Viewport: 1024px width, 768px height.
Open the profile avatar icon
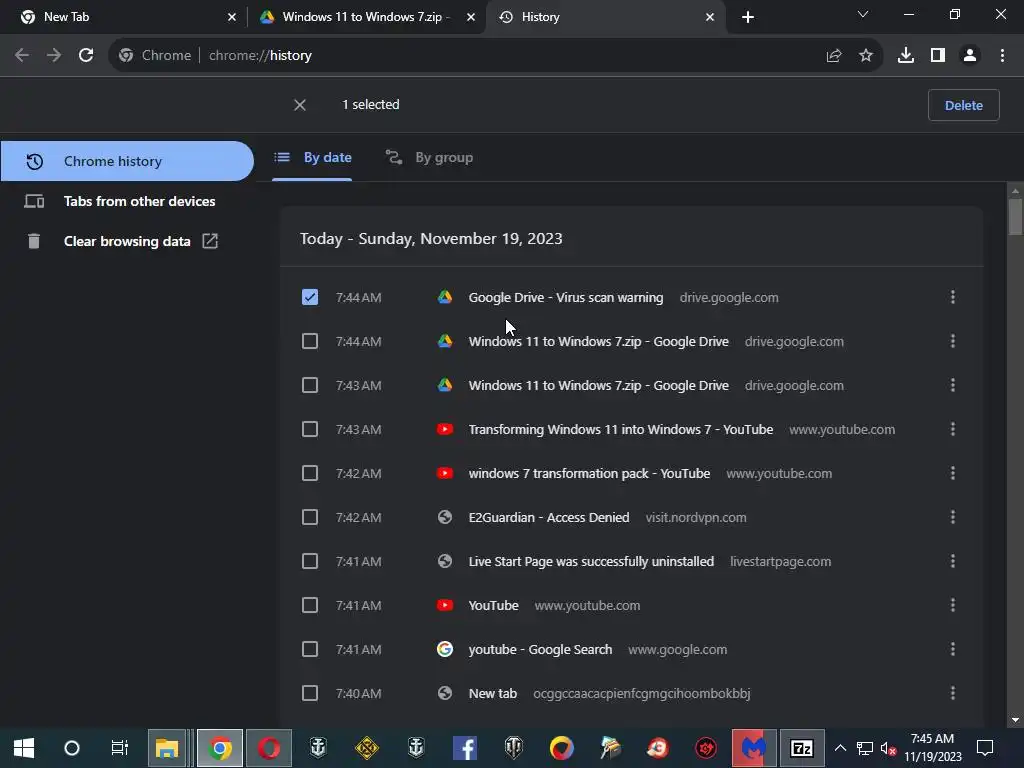point(970,56)
